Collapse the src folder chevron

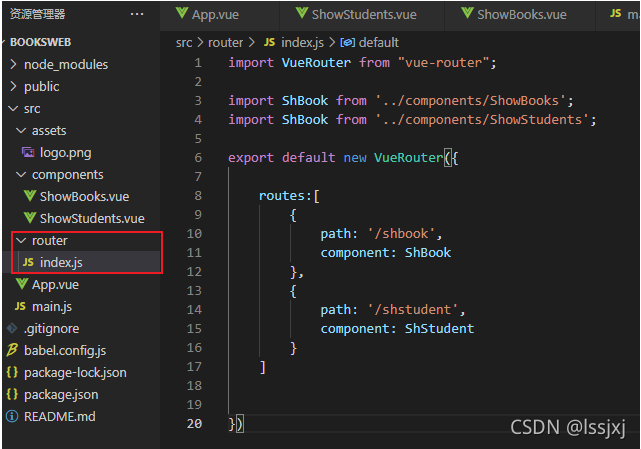pos(13,108)
